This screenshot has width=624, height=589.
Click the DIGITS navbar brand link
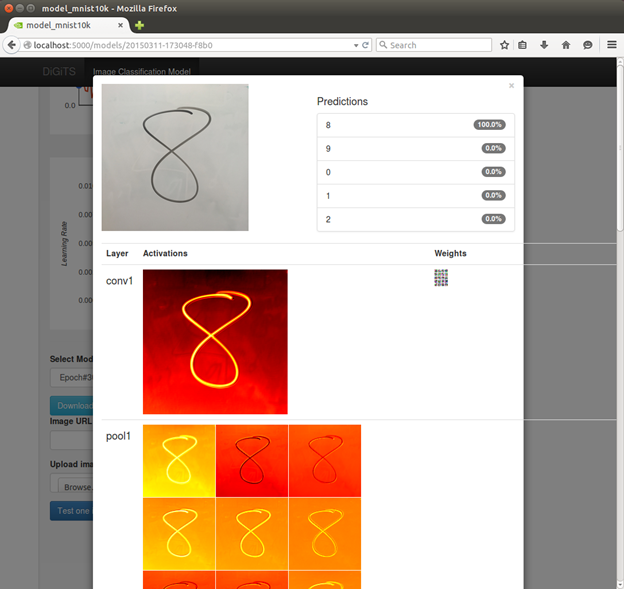click(59, 72)
